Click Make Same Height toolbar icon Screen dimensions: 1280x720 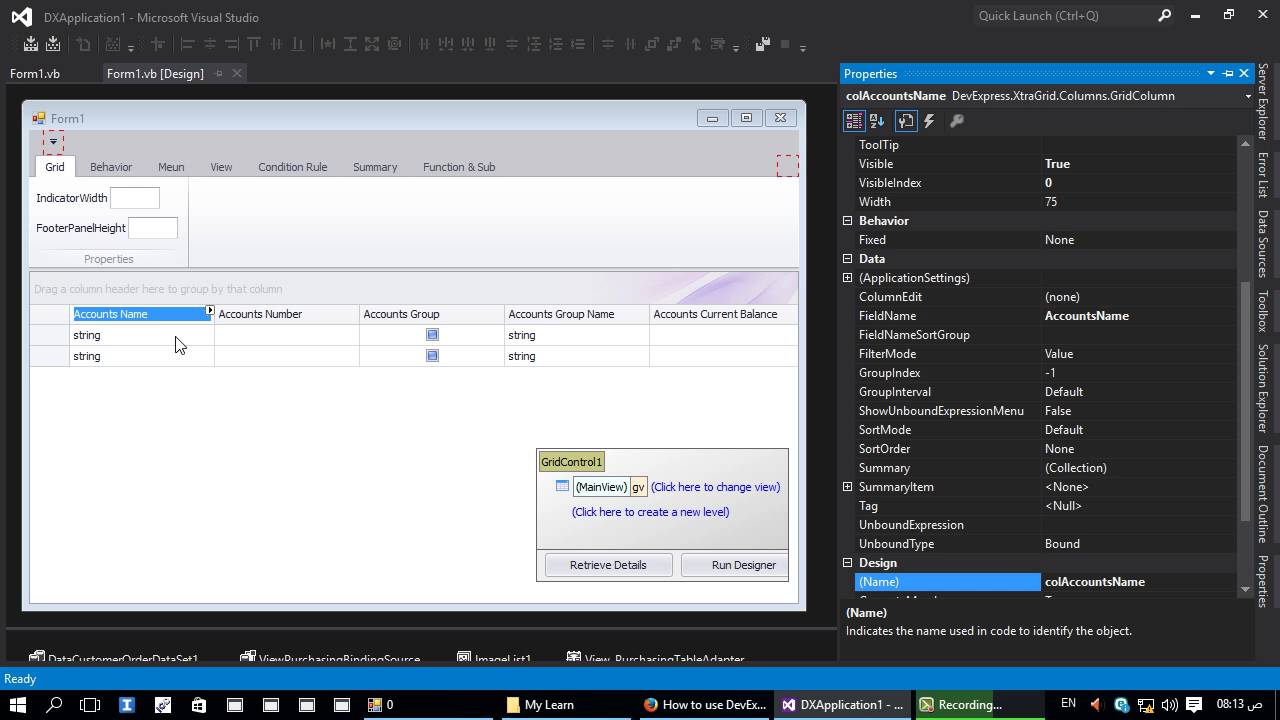(x=350, y=44)
